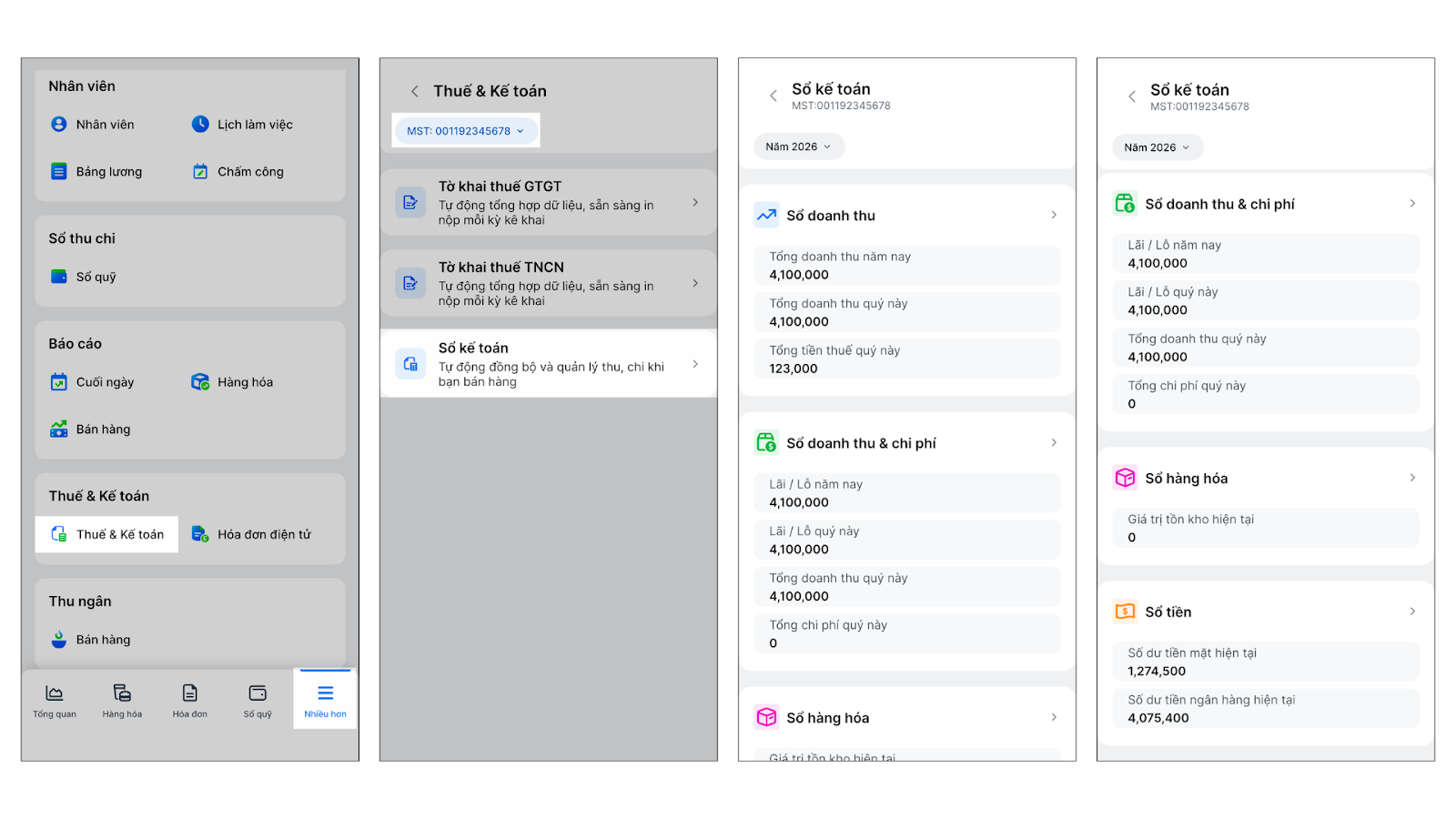This screenshot has height=819, width=1456.
Task: Tap the Chấm công attendance icon
Action: [x=200, y=172]
